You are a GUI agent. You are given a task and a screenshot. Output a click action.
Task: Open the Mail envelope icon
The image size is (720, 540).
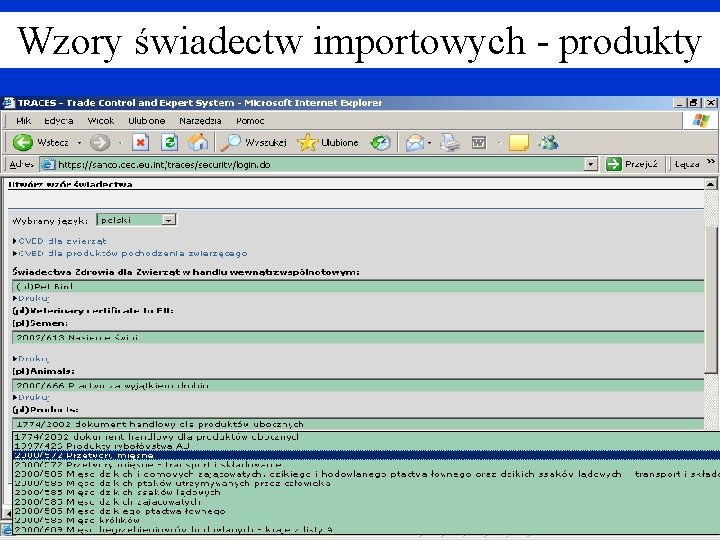click(x=415, y=143)
